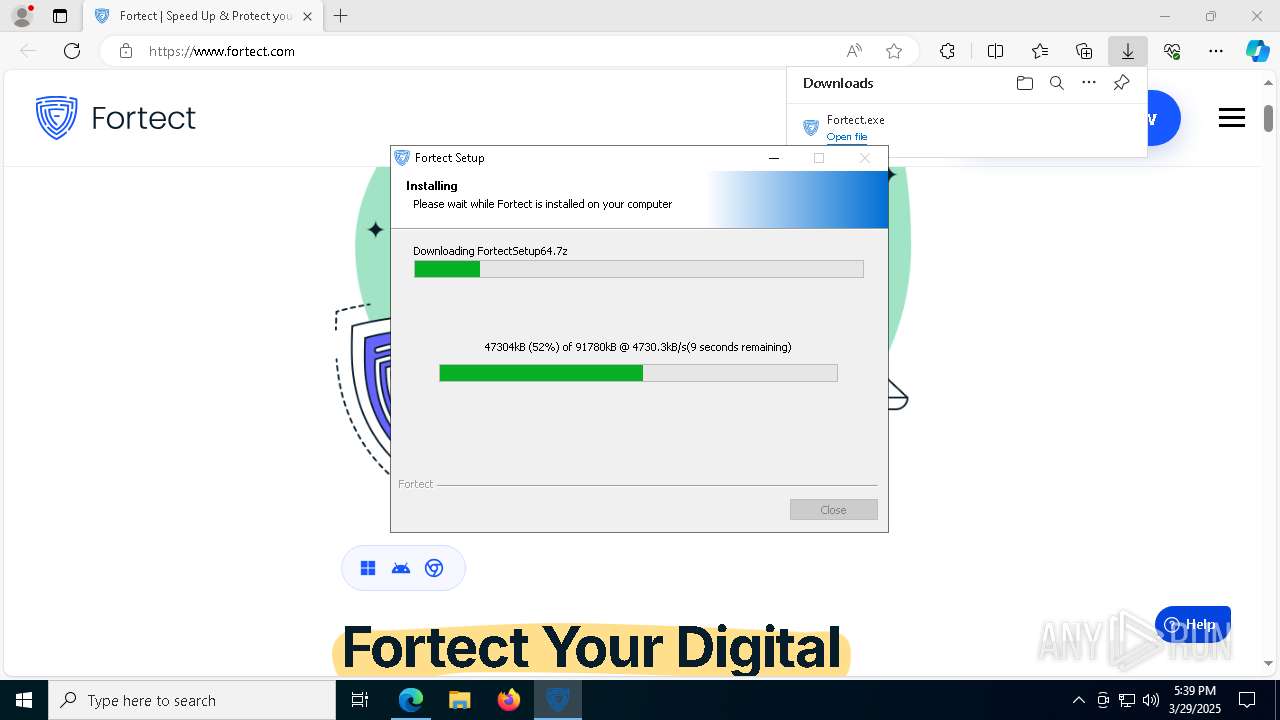Minimize the Fortect Setup window
This screenshot has width=1280, height=720.
(773, 158)
